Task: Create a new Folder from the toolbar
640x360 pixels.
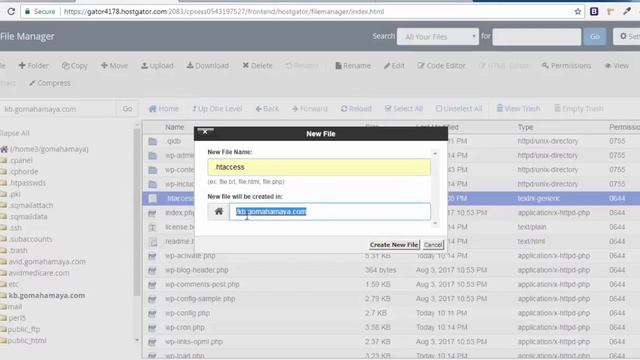Action: (33, 66)
